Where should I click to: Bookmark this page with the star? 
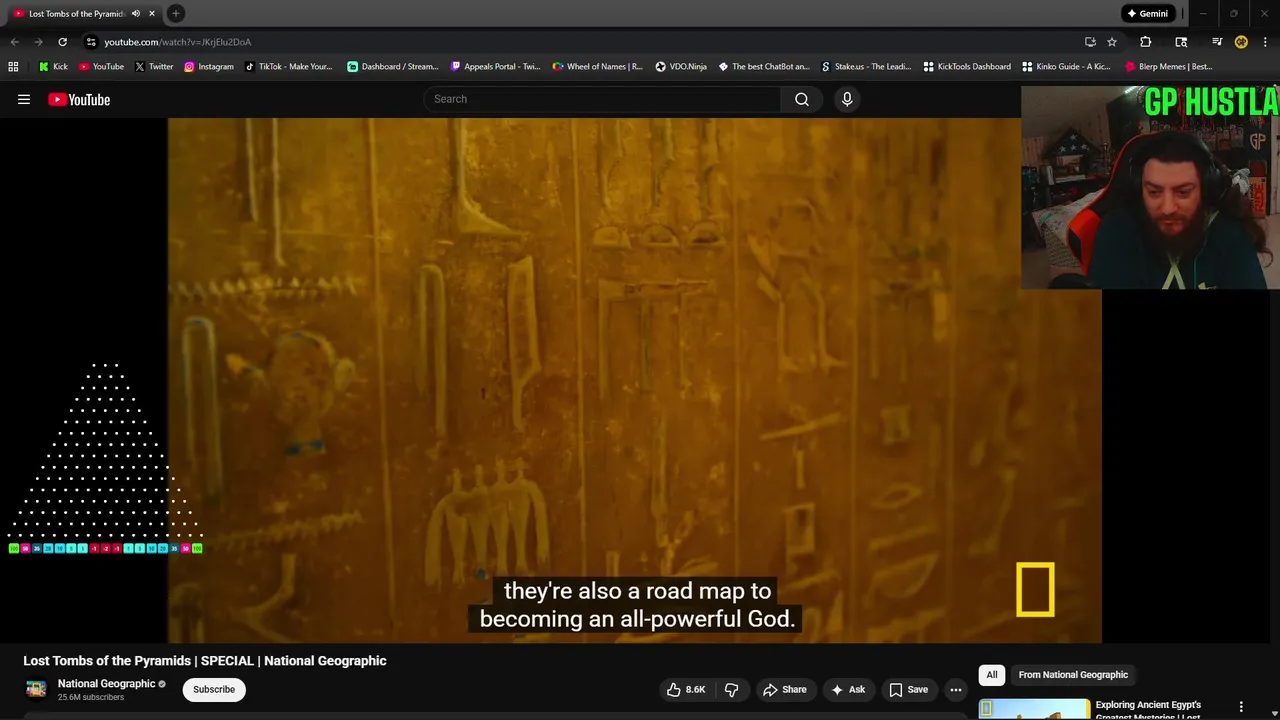[x=1112, y=42]
